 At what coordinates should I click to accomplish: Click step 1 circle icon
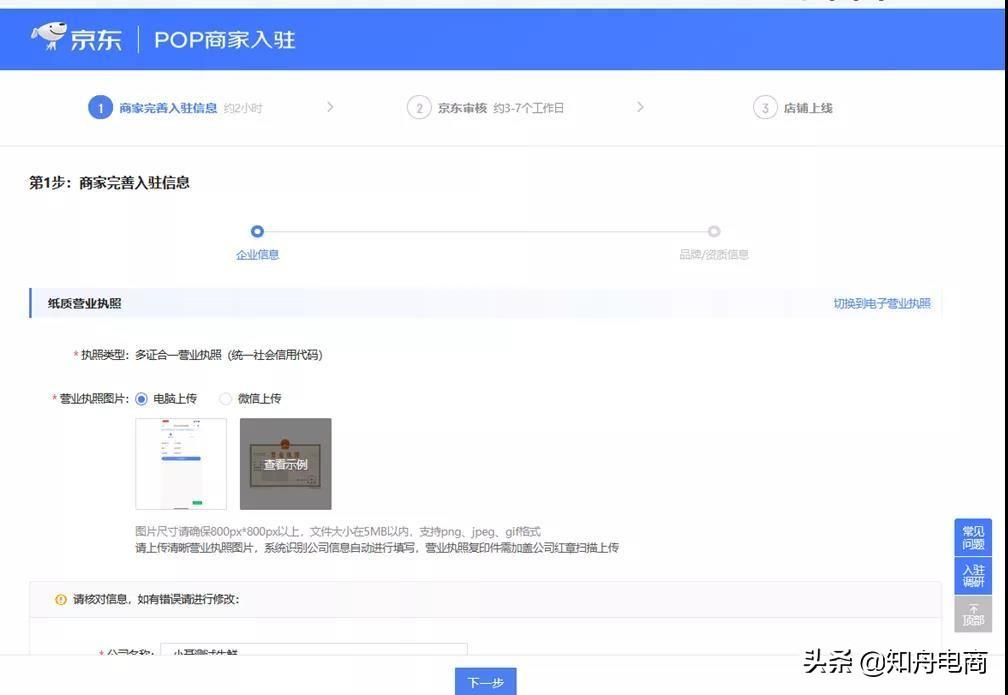point(100,108)
